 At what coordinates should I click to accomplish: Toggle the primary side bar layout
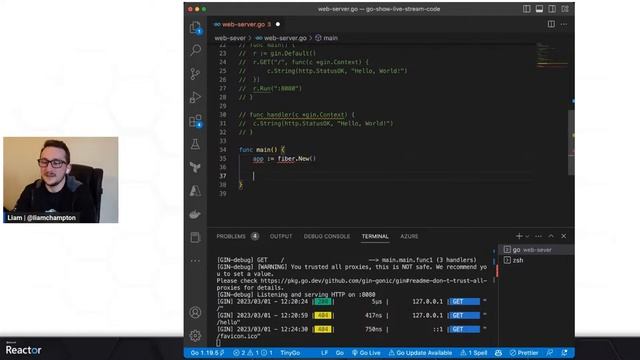coord(527,9)
